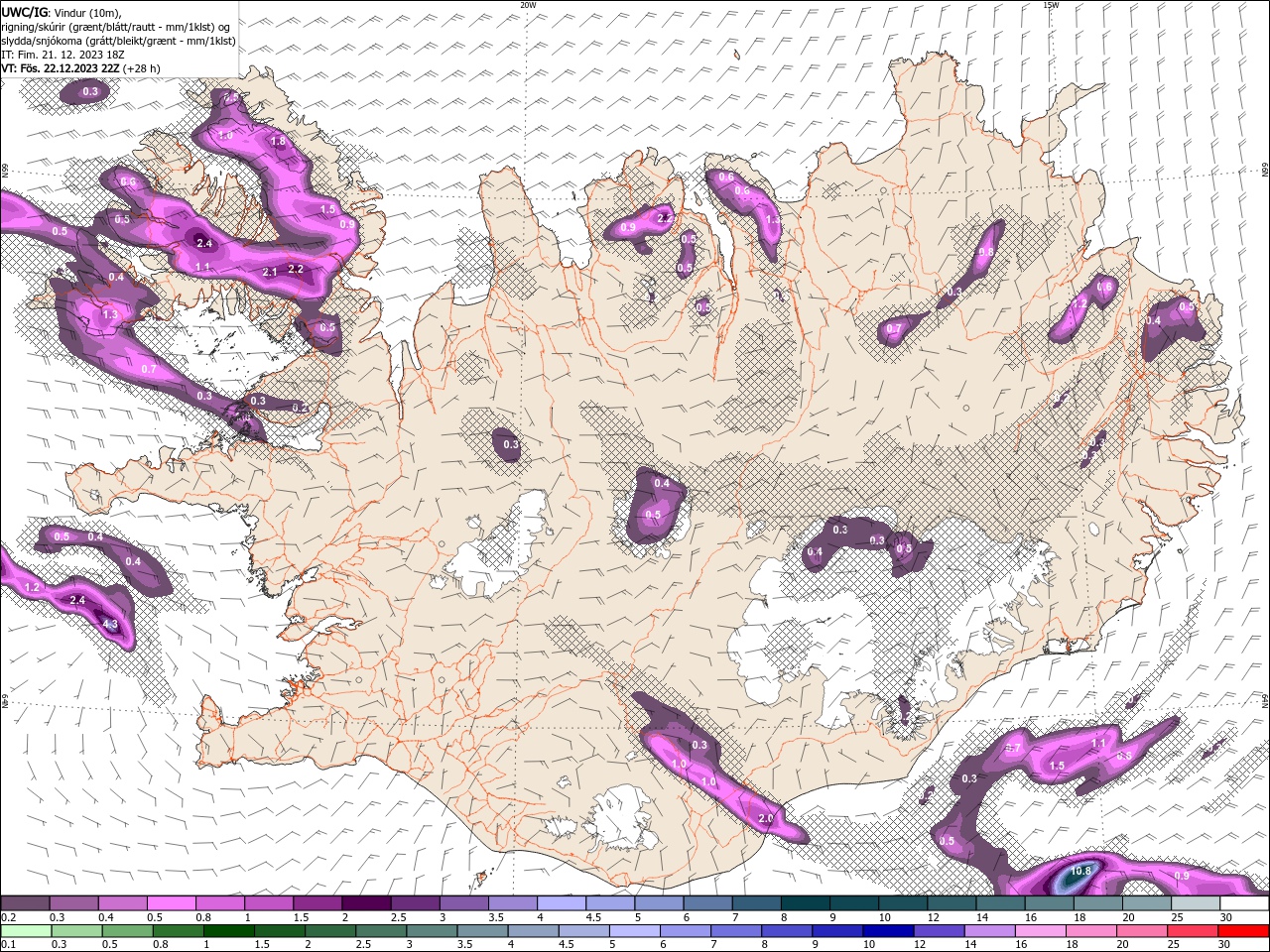The height and width of the screenshot is (952, 1270).
Task: Pick the dark teal snow swatch between 10 and 12
Action: click(904, 903)
